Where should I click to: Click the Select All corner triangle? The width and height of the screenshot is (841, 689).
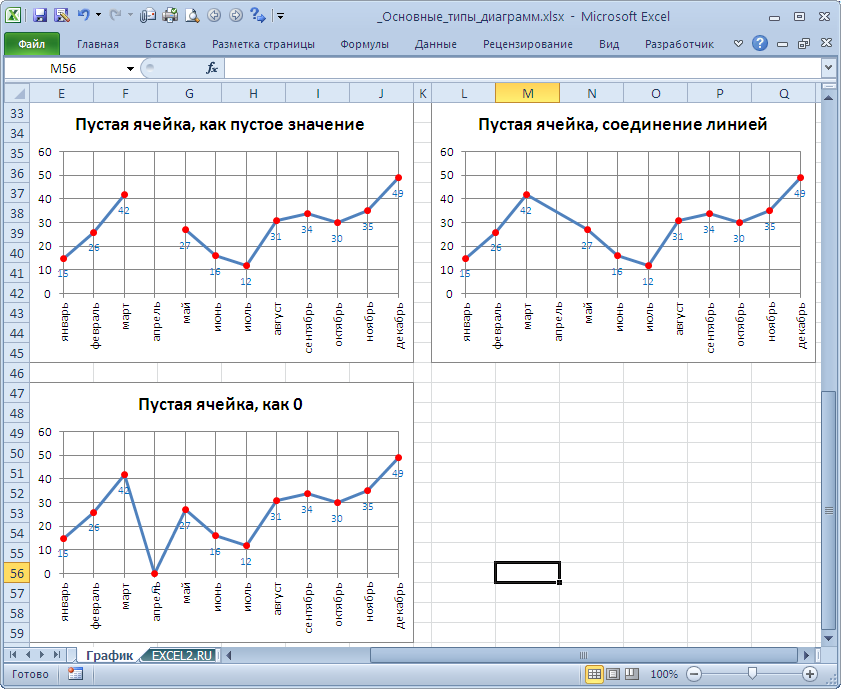[x=17, y=93]
